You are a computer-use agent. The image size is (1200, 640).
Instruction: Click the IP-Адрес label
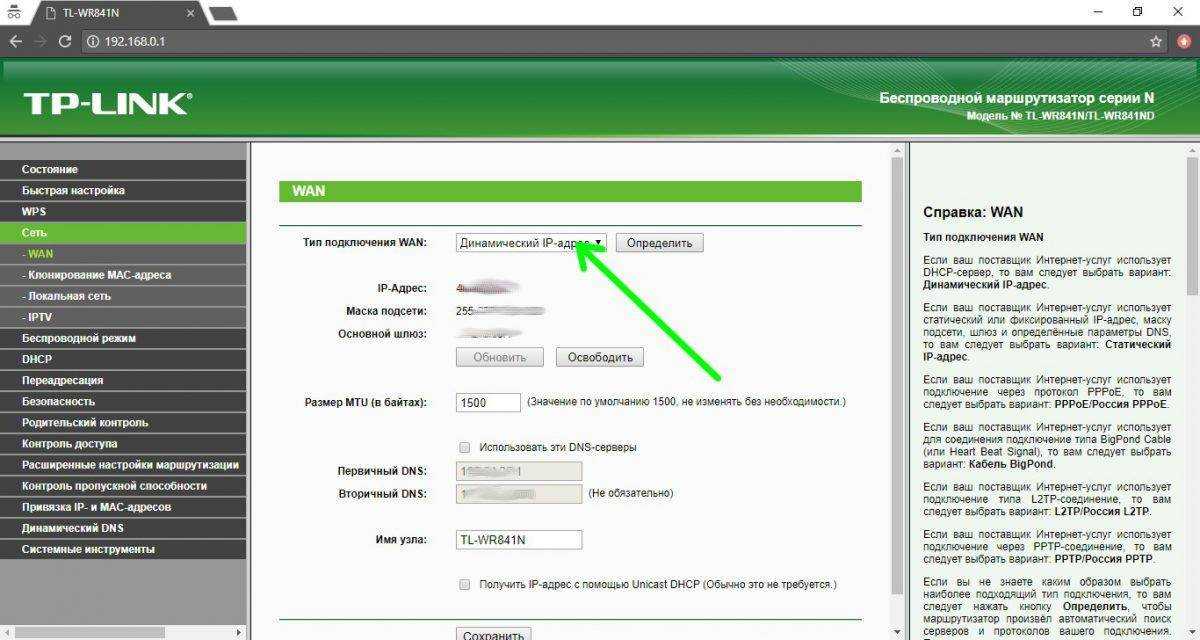402,288
